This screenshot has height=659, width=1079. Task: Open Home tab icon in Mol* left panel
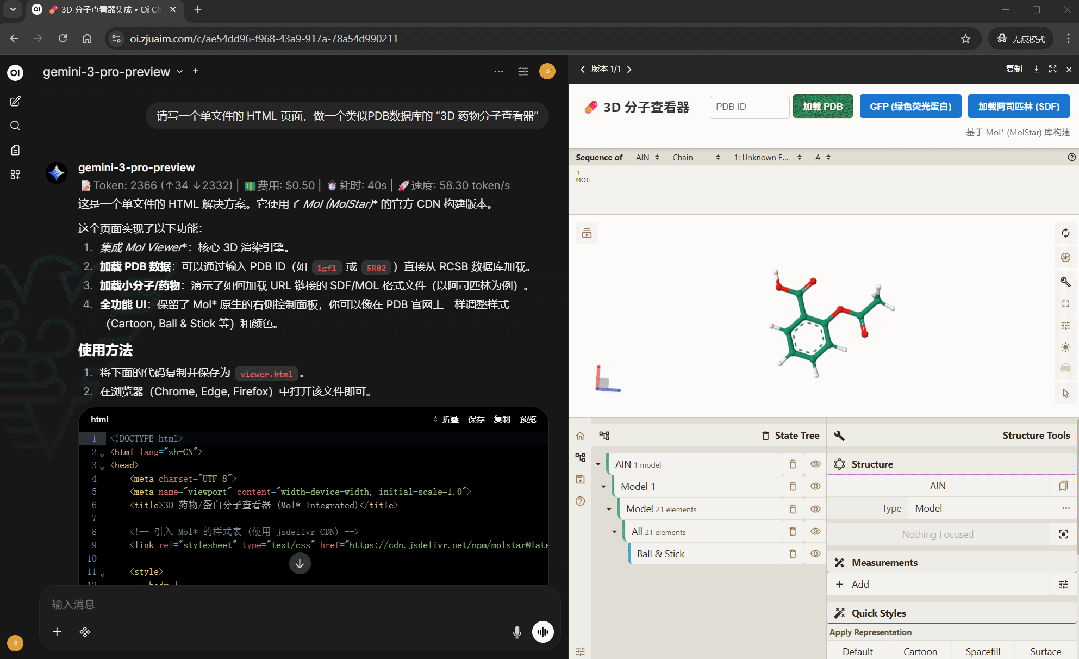click(x=580, y=435)
